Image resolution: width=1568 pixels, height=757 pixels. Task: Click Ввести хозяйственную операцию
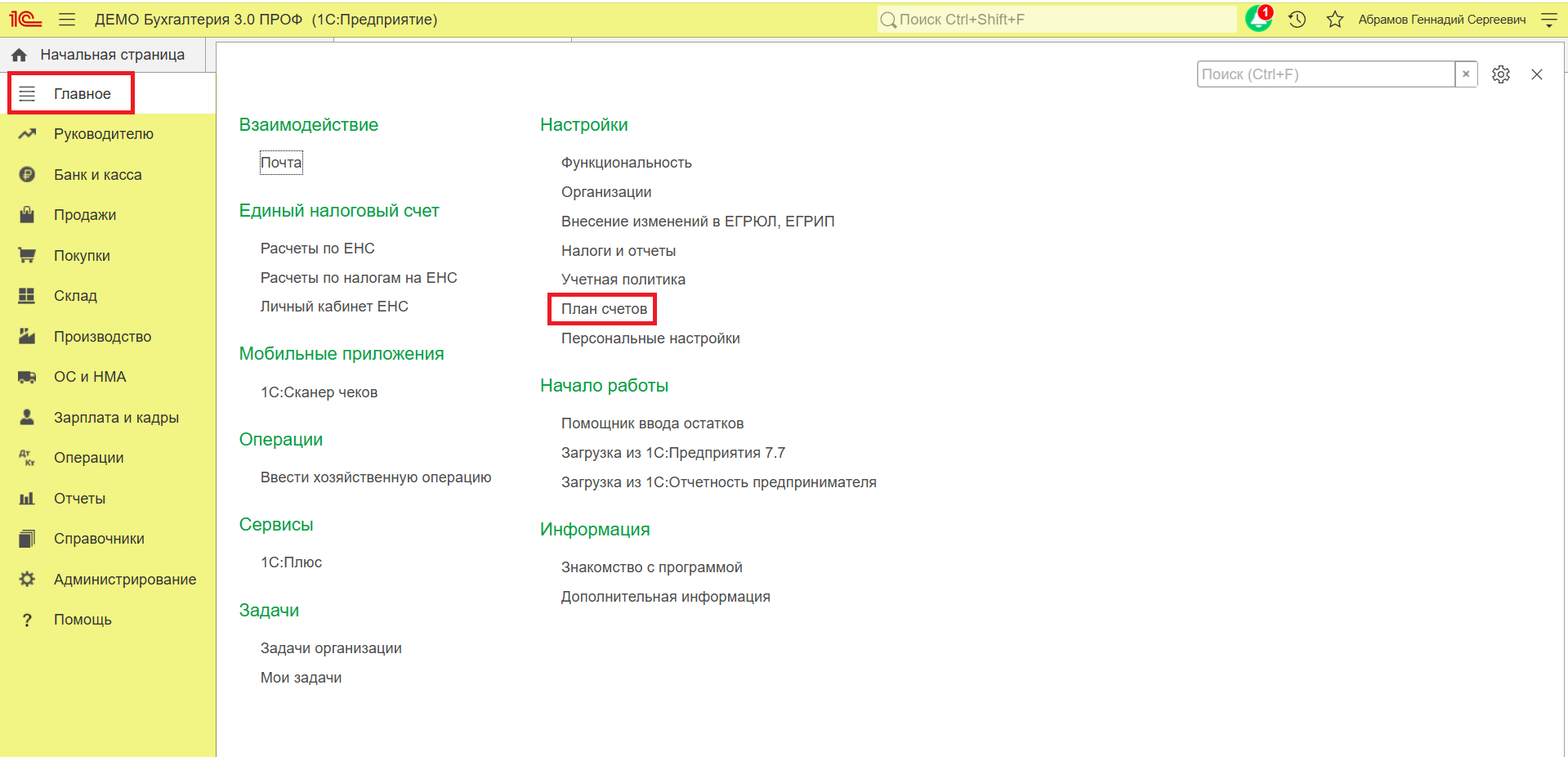376,477
